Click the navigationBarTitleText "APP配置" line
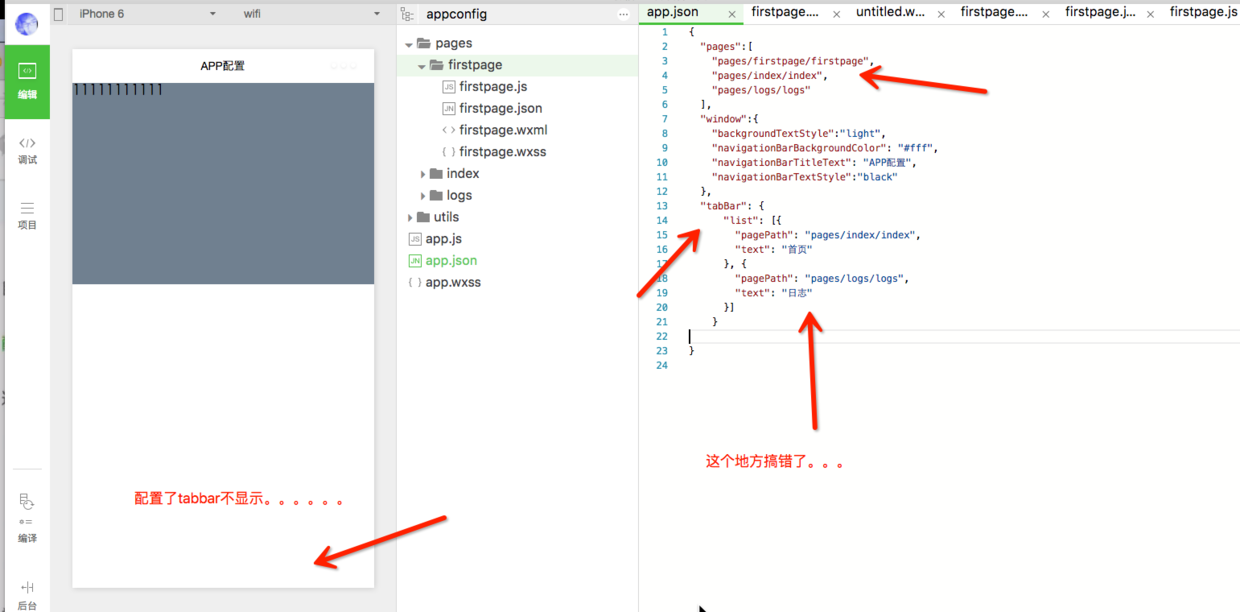 814,162
